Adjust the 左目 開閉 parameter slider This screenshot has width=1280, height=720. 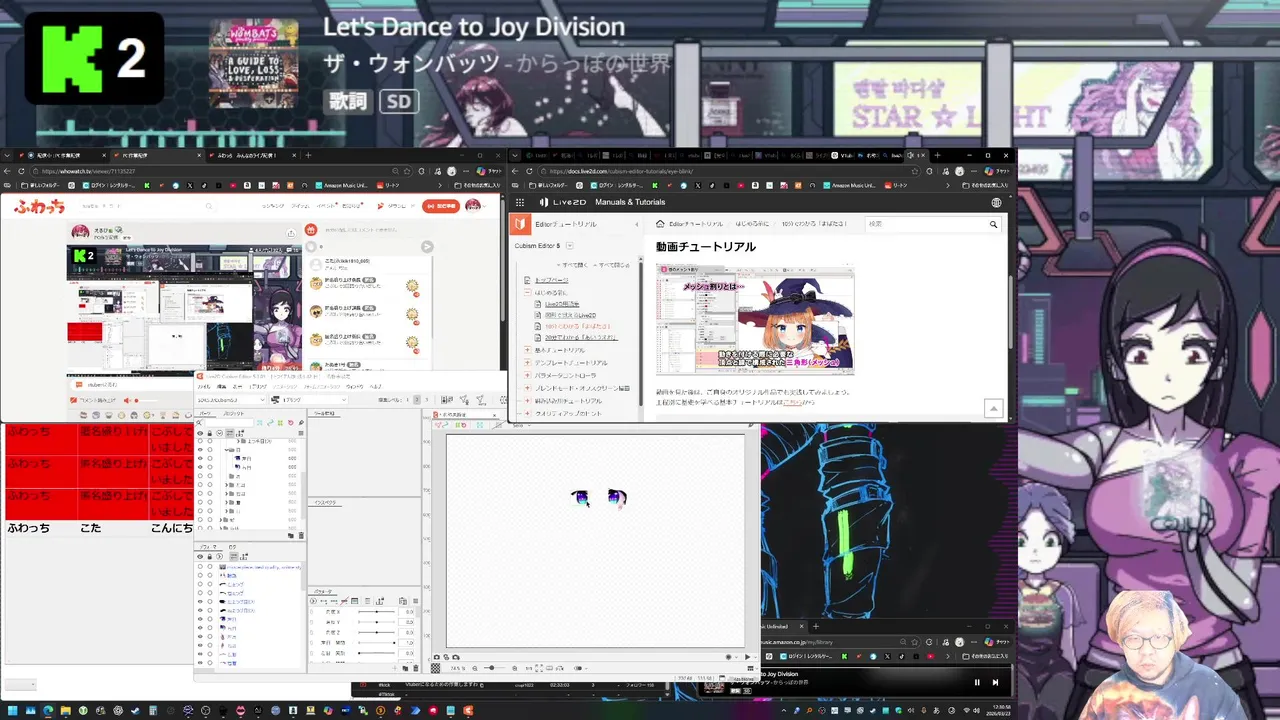point(377,643)
